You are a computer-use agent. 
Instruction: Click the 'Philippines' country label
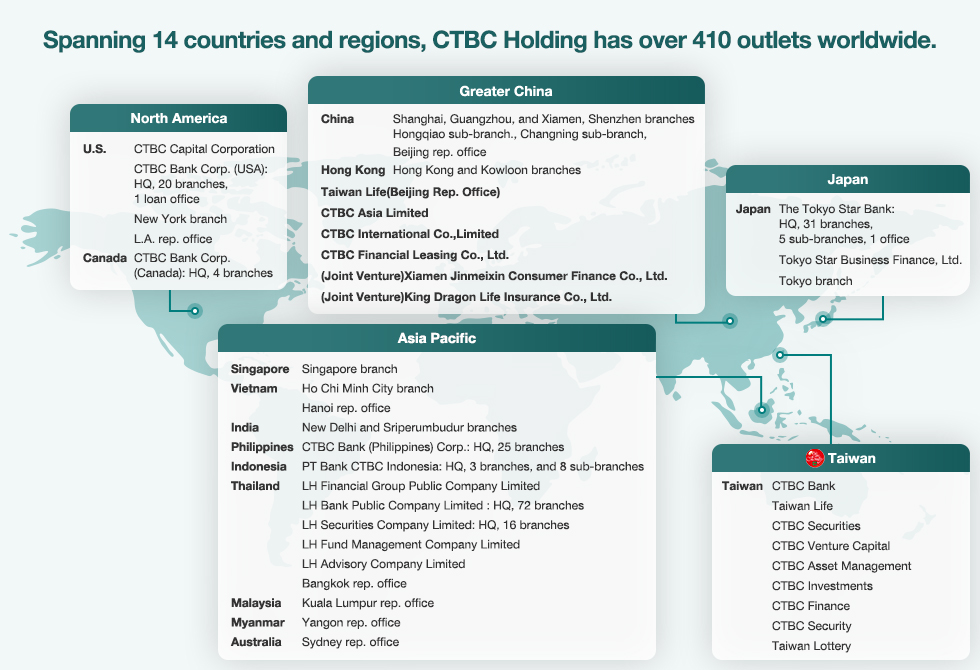(261, 447)
